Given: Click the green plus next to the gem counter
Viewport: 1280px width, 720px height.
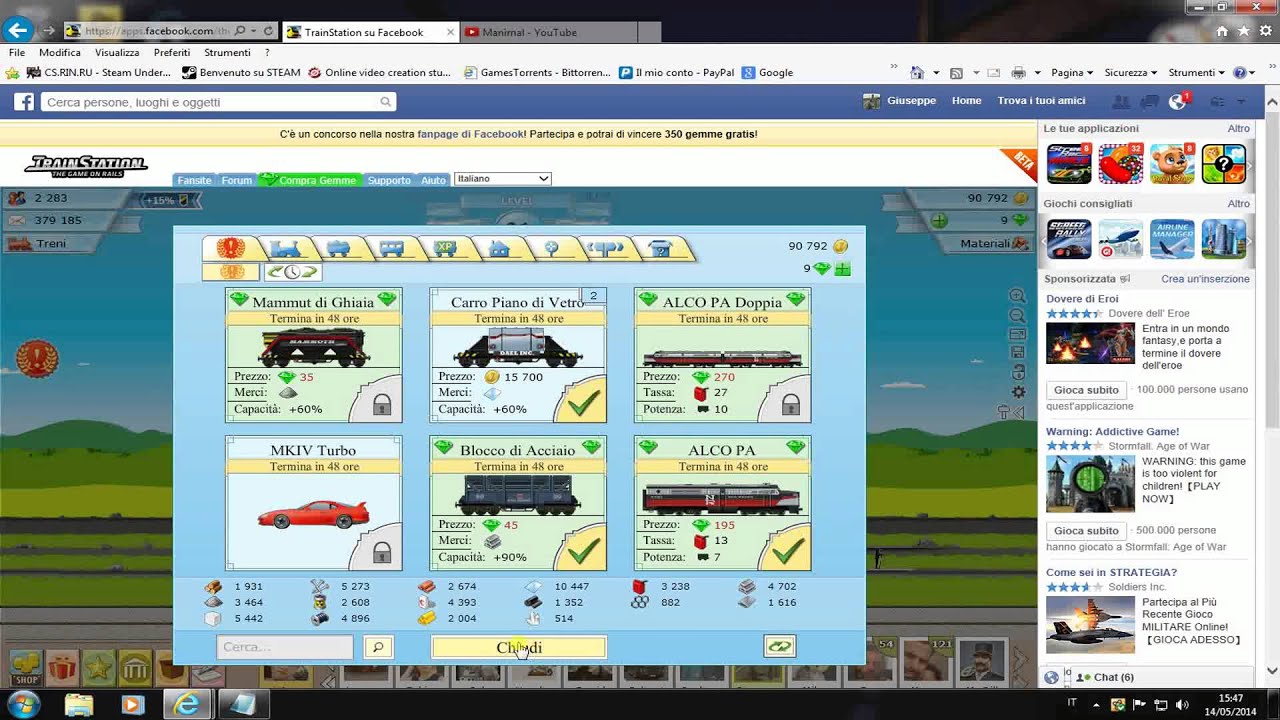Looking at the screenshot, I should tap(939, 220).
